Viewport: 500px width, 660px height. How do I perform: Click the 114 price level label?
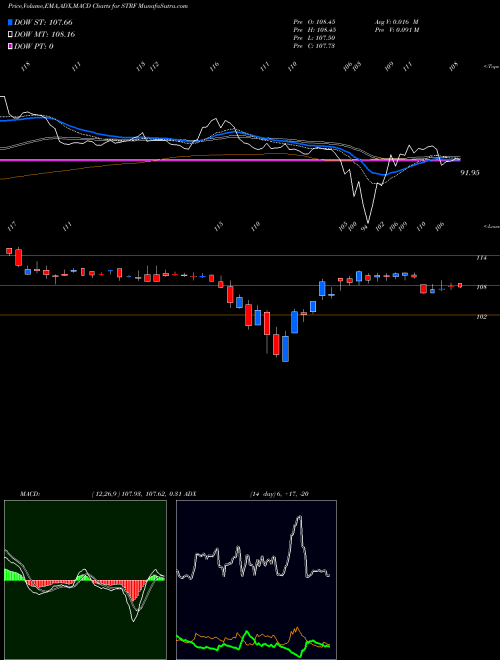(481, 258)
